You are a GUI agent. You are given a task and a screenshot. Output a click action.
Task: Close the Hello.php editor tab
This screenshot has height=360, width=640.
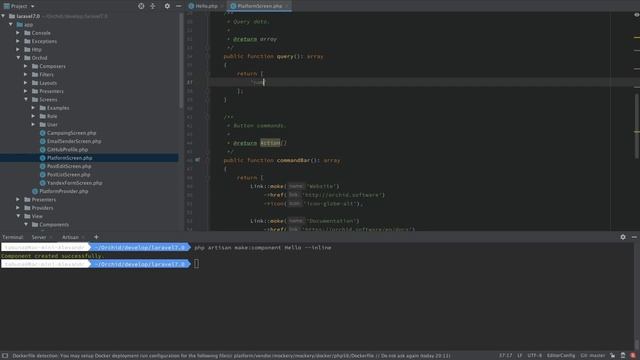click(x=222, y=6)
